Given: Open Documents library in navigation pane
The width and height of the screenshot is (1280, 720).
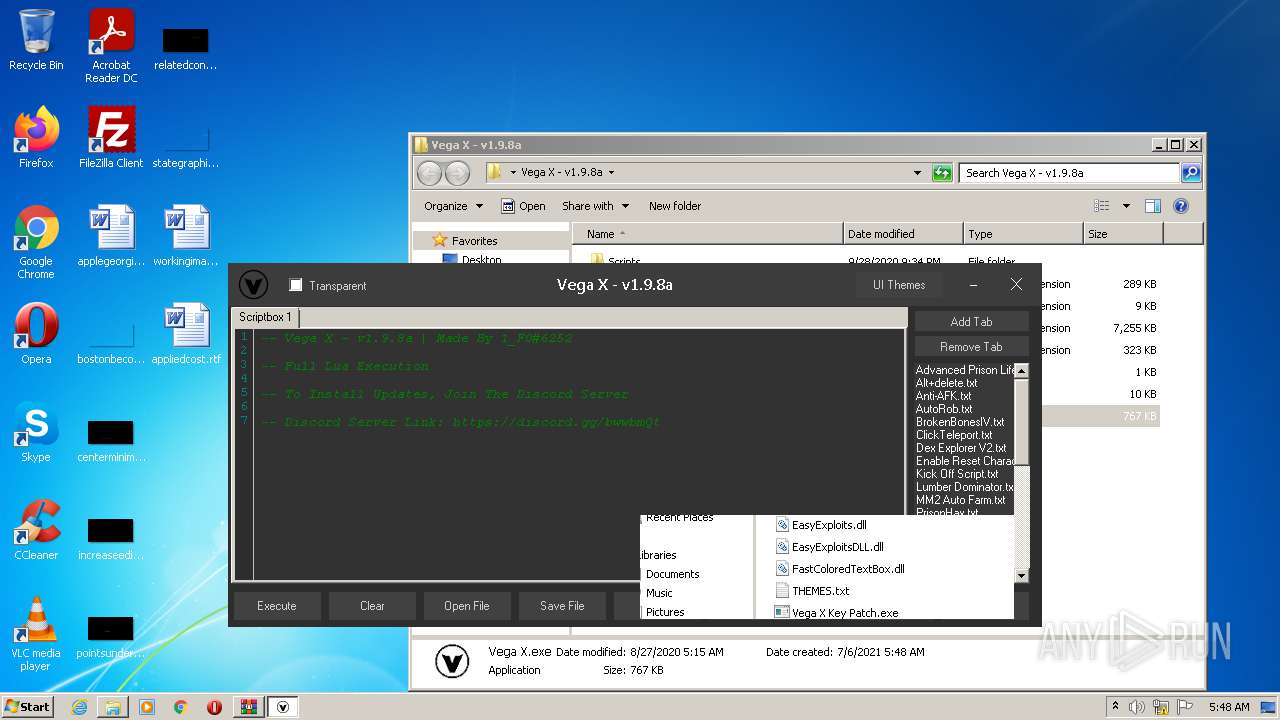Looking at the screenshot, I should (x=672, y=574).
